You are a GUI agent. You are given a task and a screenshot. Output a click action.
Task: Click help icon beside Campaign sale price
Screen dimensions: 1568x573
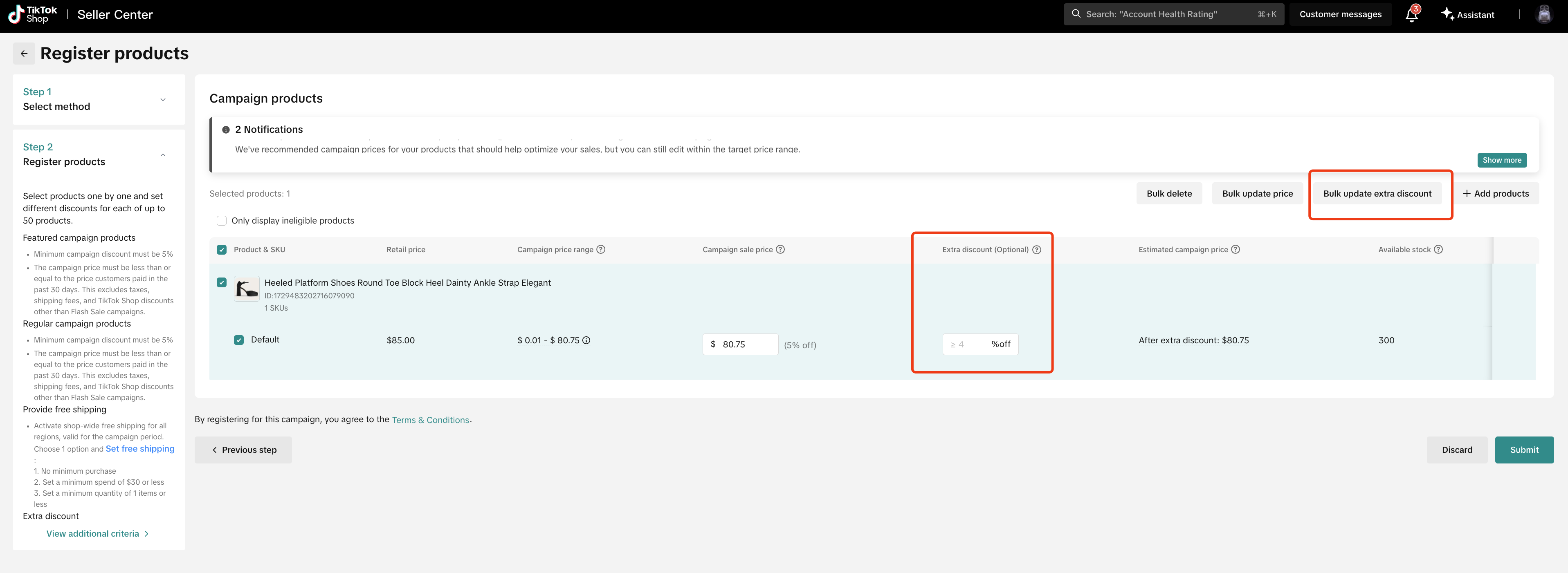(x=780, y=249)
